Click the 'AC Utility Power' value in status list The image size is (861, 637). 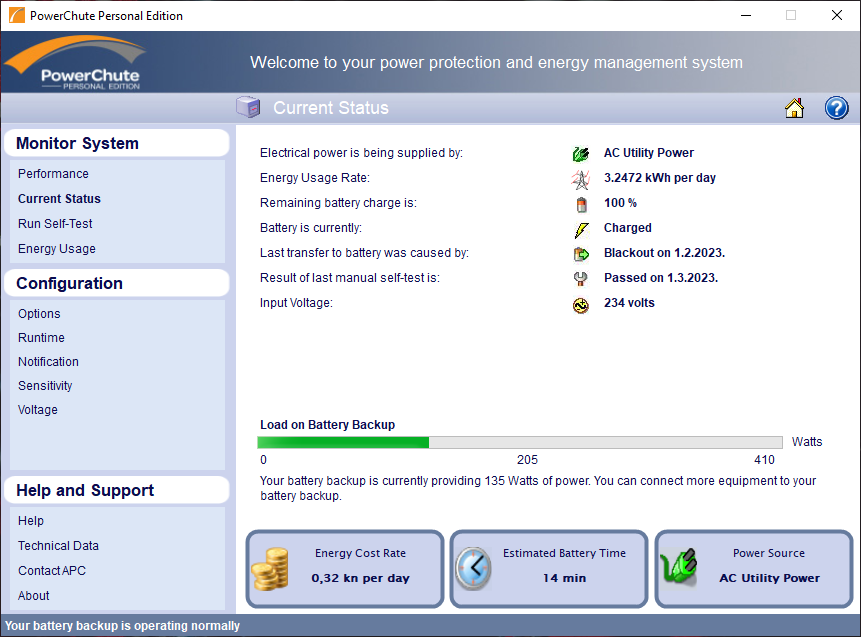click(x=649, y=153)
